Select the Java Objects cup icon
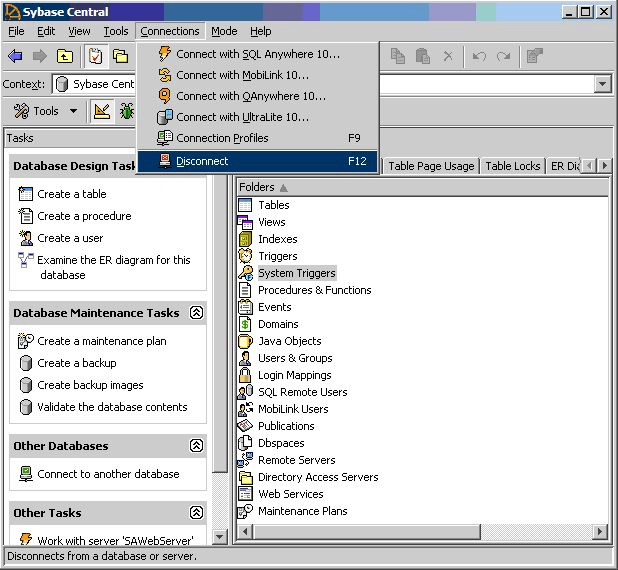The height and width of the screenshot is (570, 618). point(246,341)
